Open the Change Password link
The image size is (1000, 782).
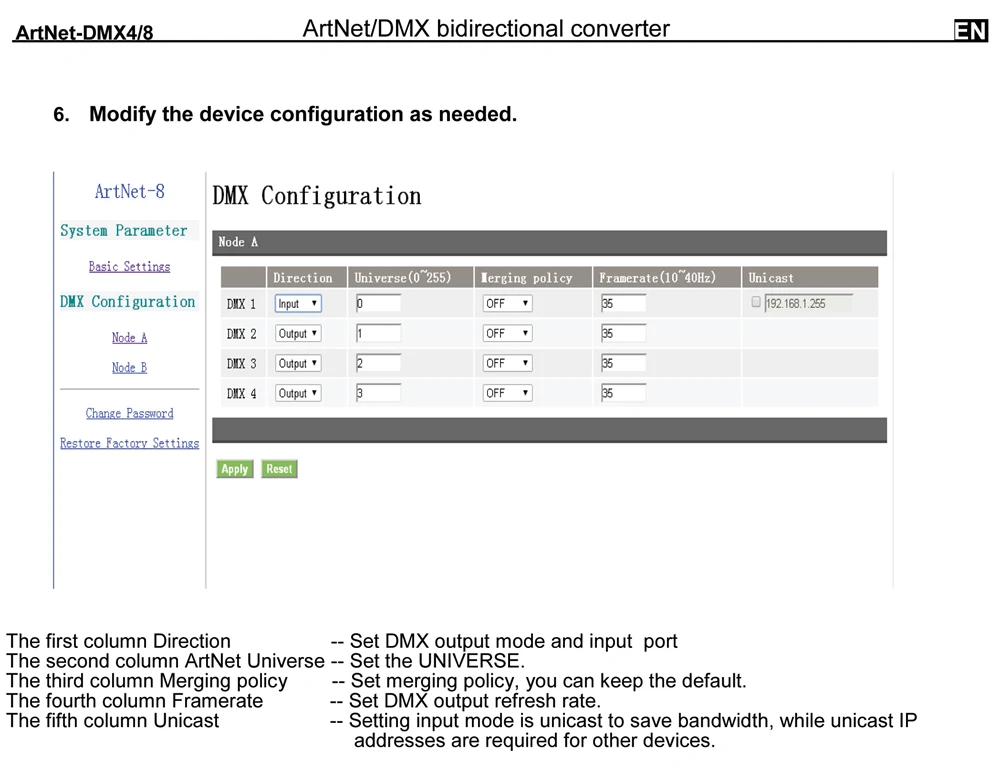[129, 413]
